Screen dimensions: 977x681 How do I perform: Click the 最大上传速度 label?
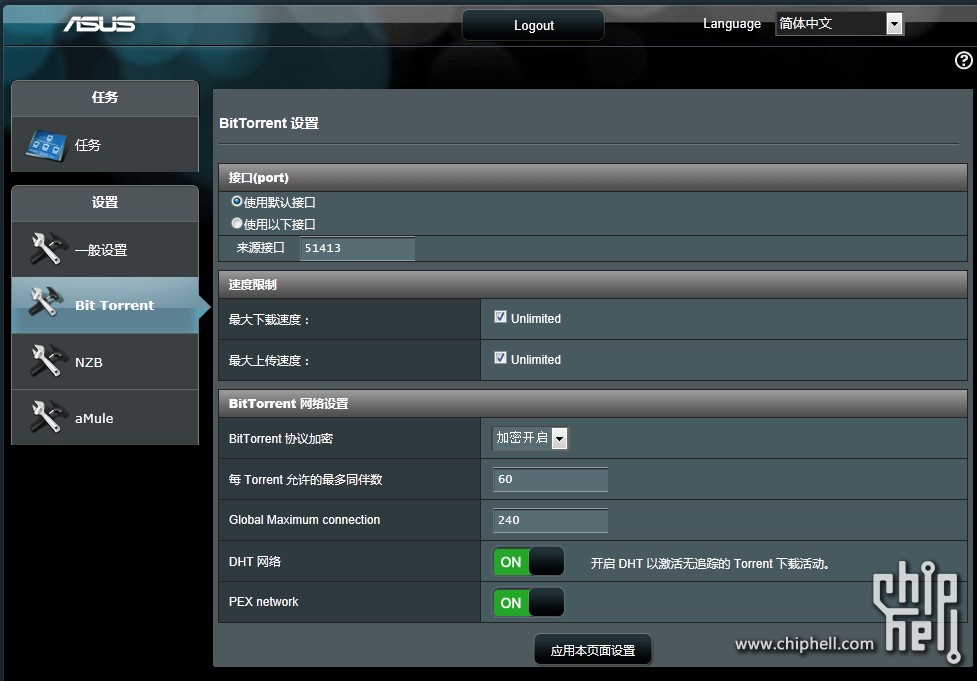pos(269,361)
